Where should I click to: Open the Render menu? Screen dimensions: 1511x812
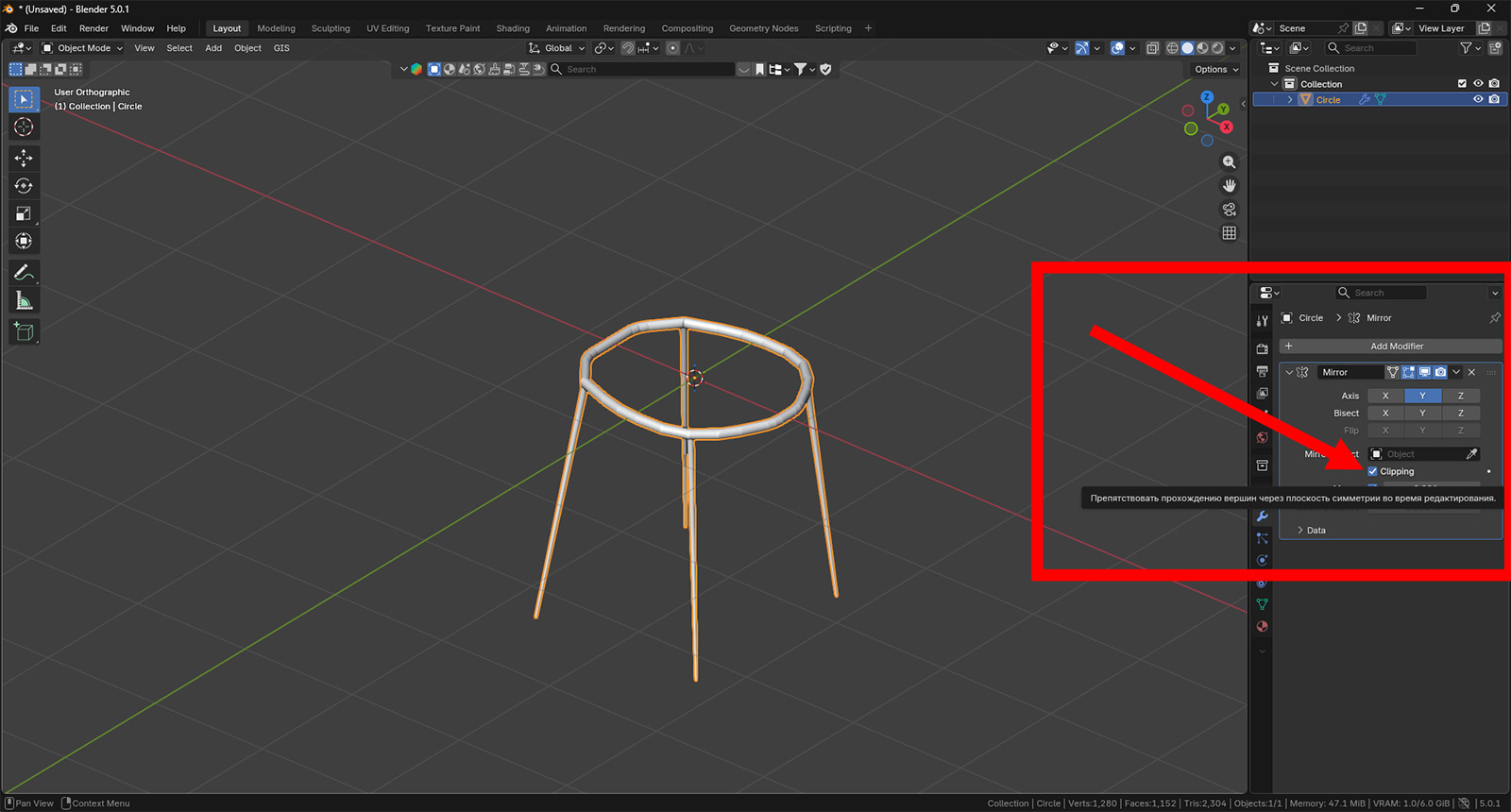[x=93, y=28]
